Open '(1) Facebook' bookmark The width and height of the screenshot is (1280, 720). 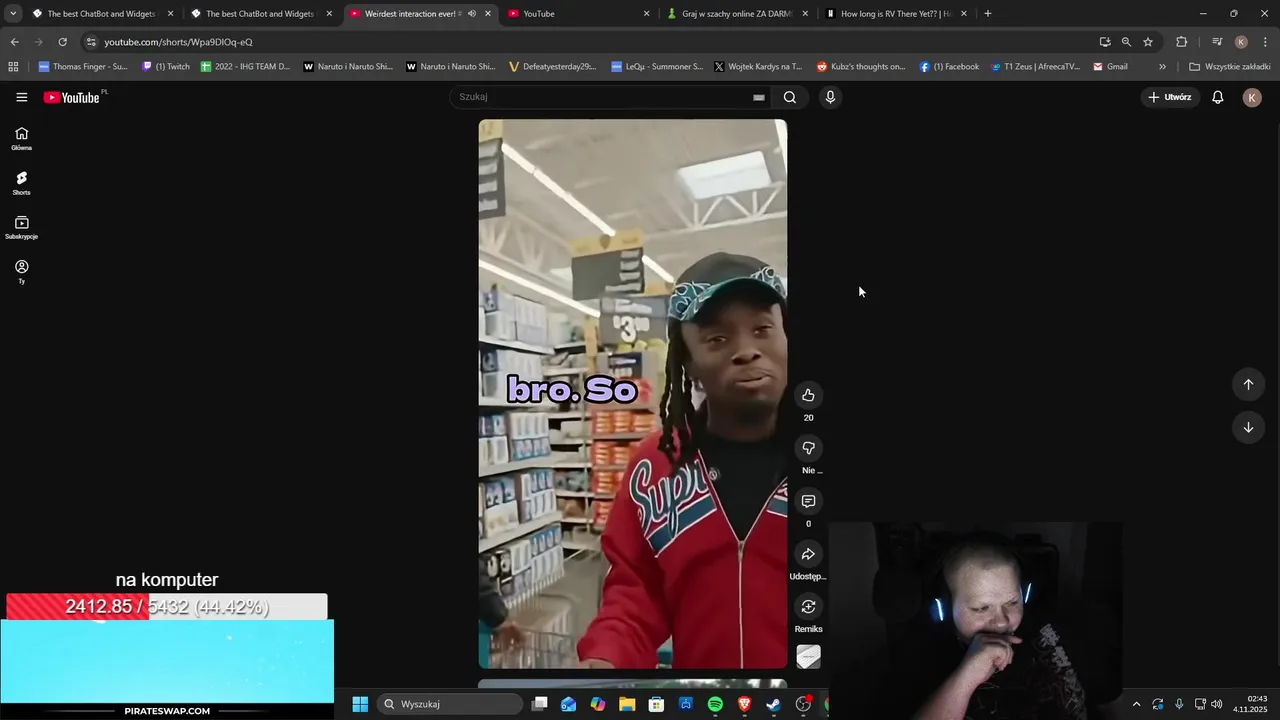coord(949,67)
